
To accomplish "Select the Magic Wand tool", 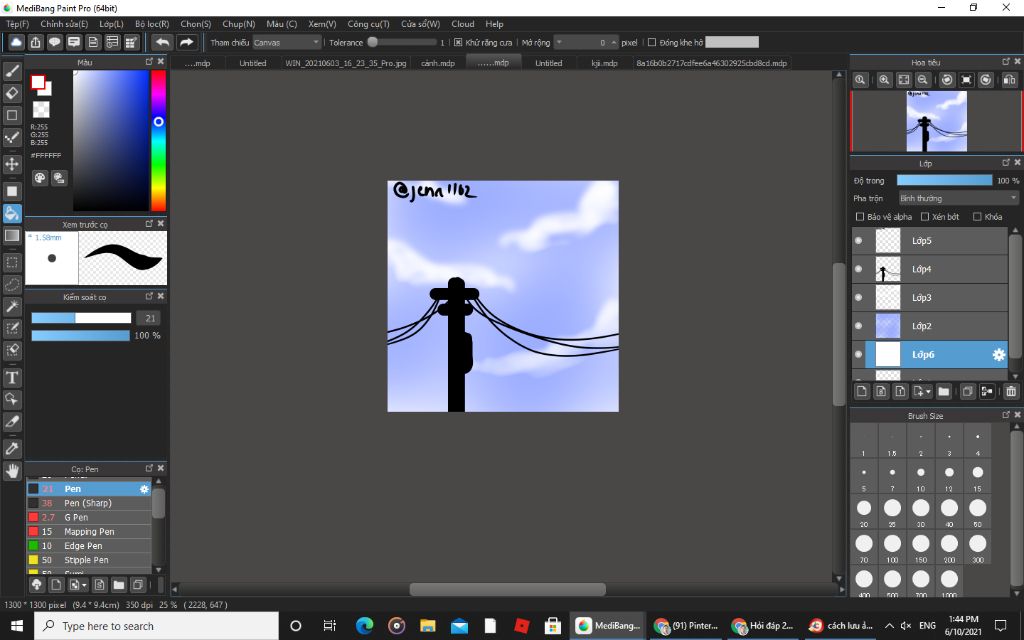I will click(x=12, y=306).
